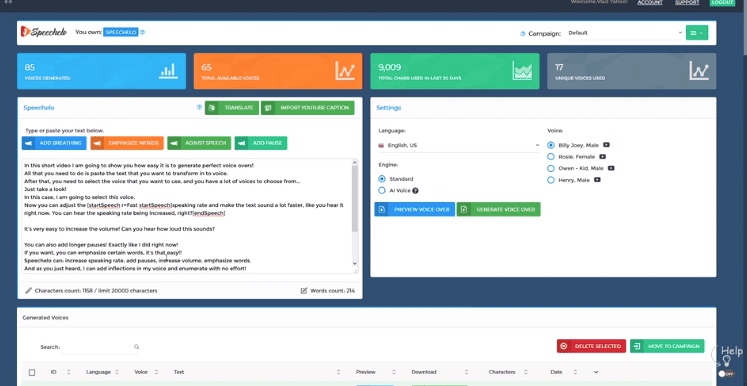Tick the select-all checkbox in table header
747x386 pixels.
[x=32, y=372]
